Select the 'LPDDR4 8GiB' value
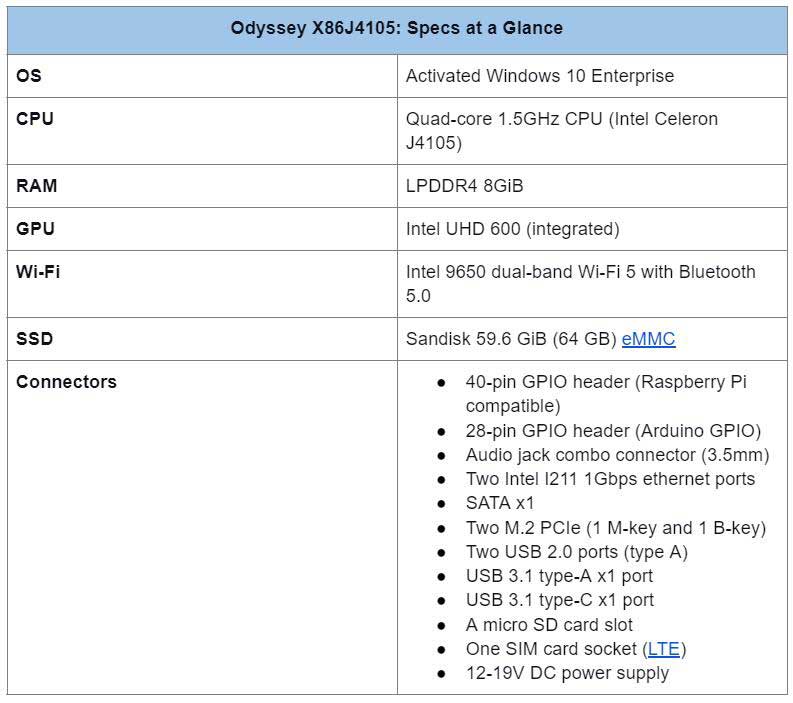Image resolution: width=793 pixels, height=703 pixels. pos(464,186)
